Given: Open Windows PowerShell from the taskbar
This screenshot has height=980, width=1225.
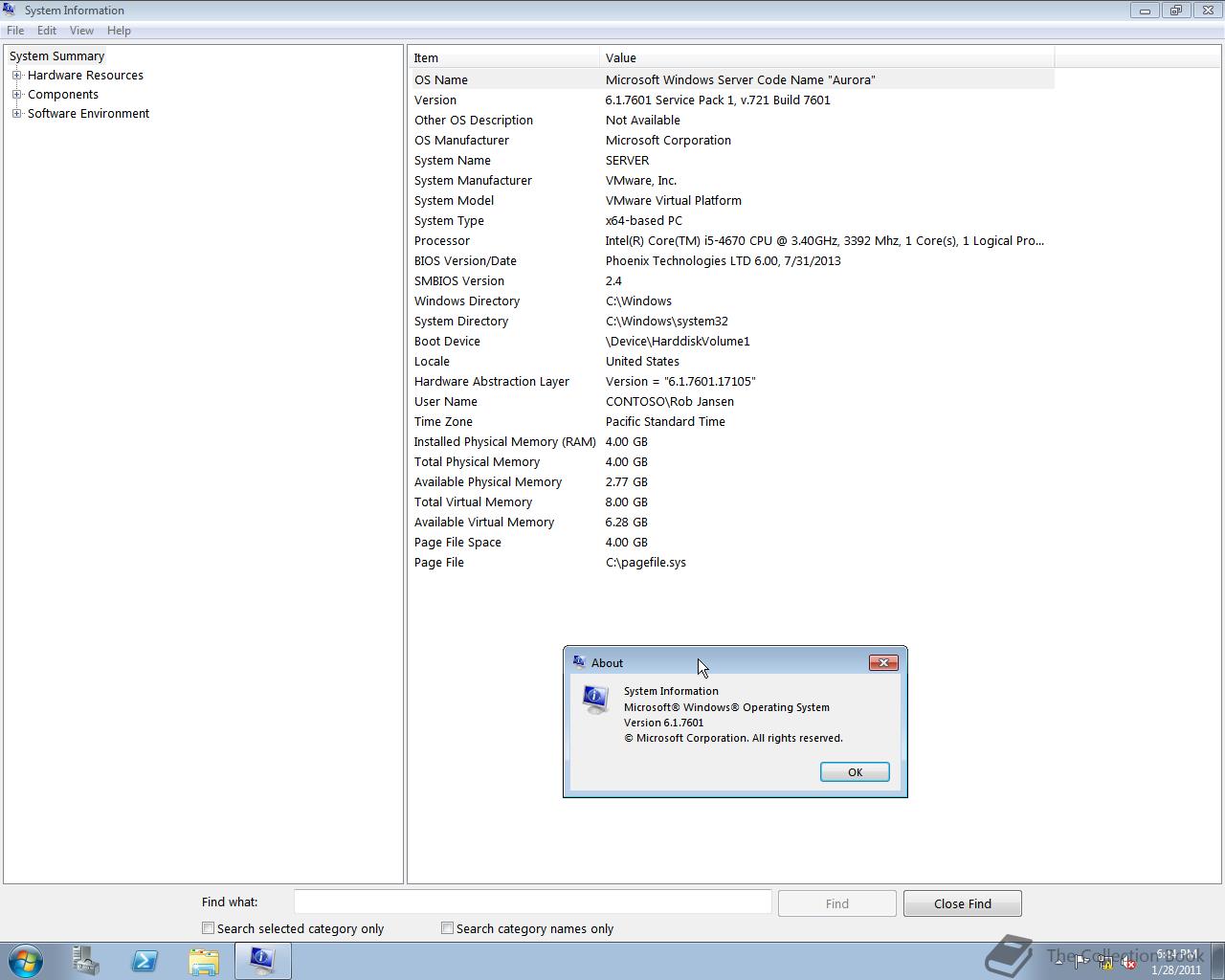Looking at the screenshot, I should pos(145,960).
